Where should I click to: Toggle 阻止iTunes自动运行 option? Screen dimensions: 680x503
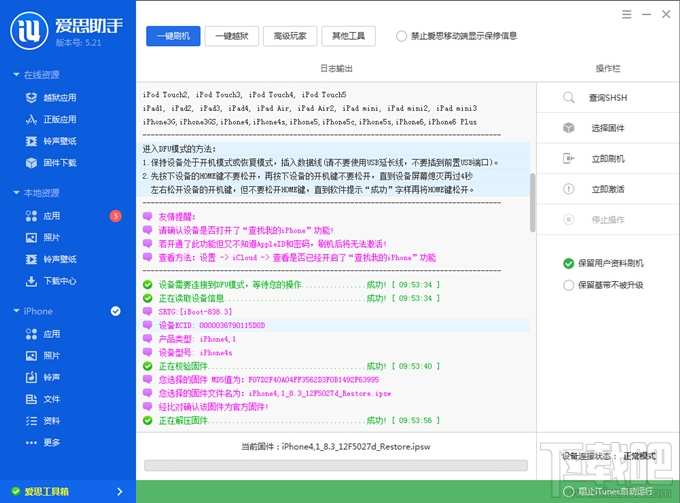568,491
